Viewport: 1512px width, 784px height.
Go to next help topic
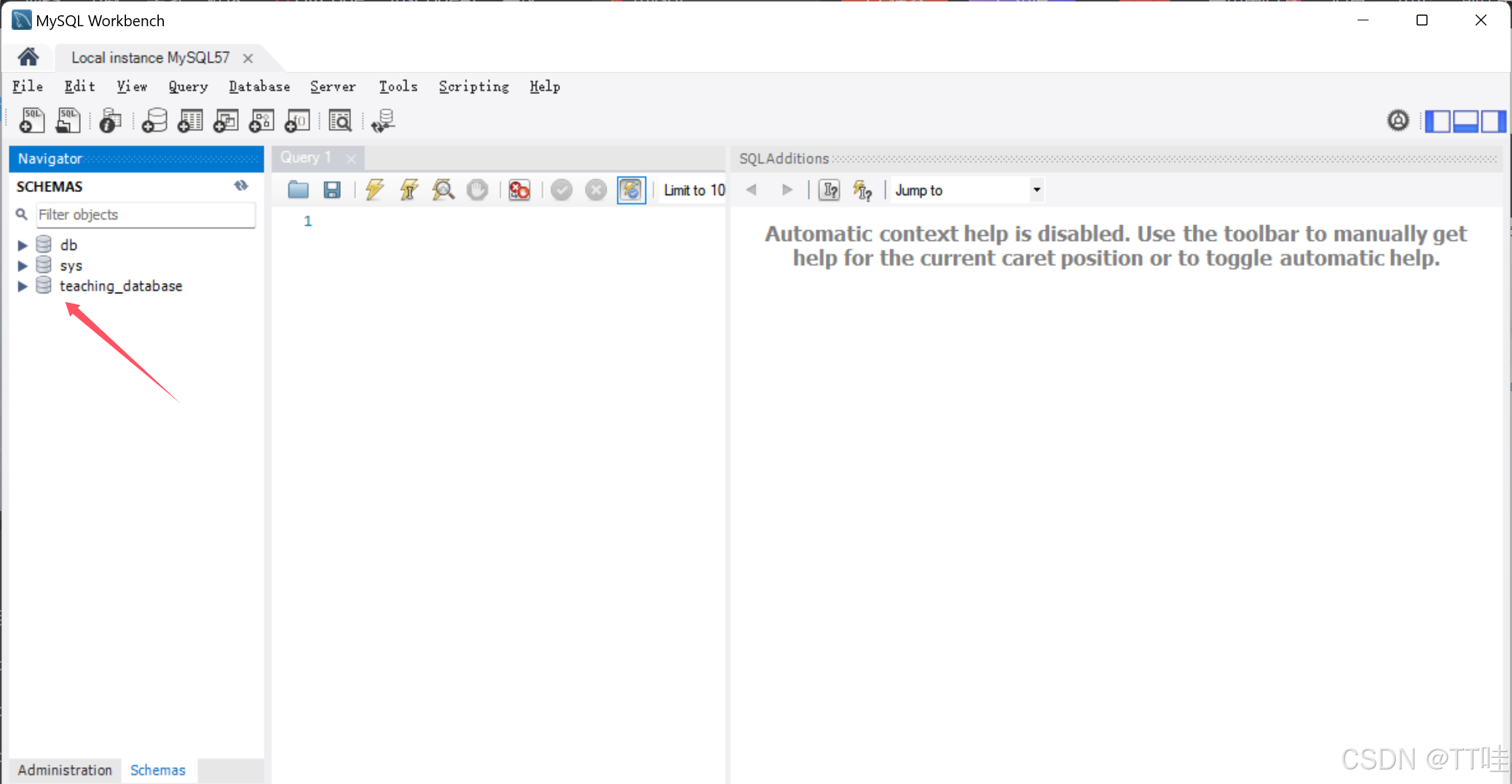(787, 190)
